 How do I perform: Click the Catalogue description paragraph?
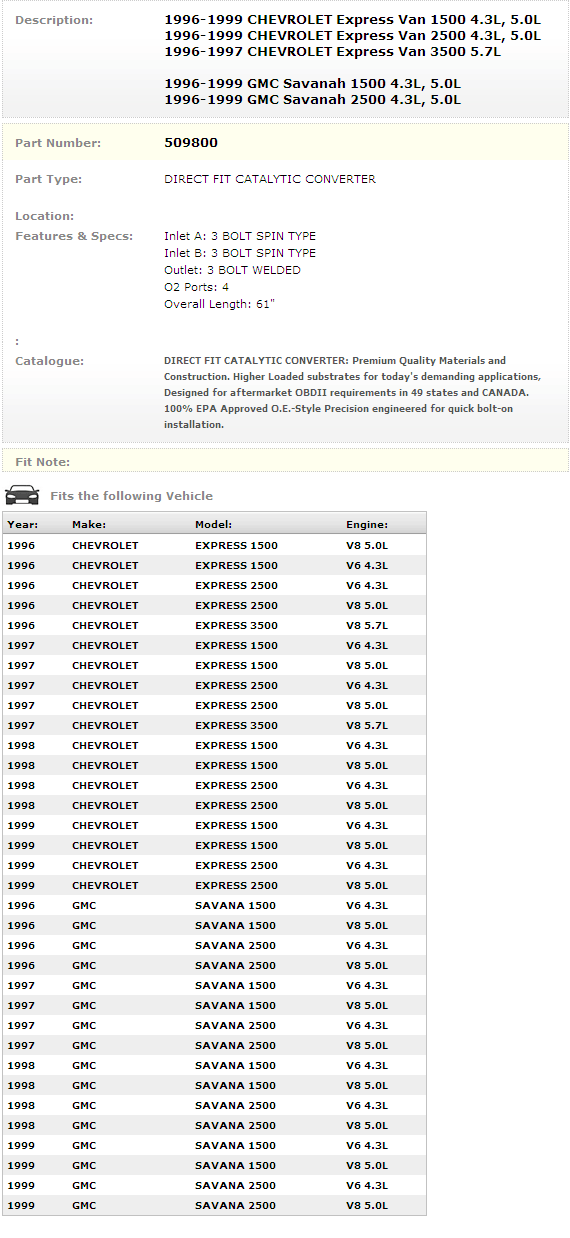[x=352, y=392]
